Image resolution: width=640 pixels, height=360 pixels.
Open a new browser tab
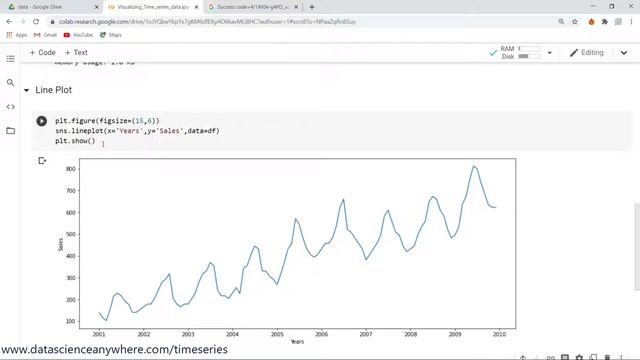(312, 7)
